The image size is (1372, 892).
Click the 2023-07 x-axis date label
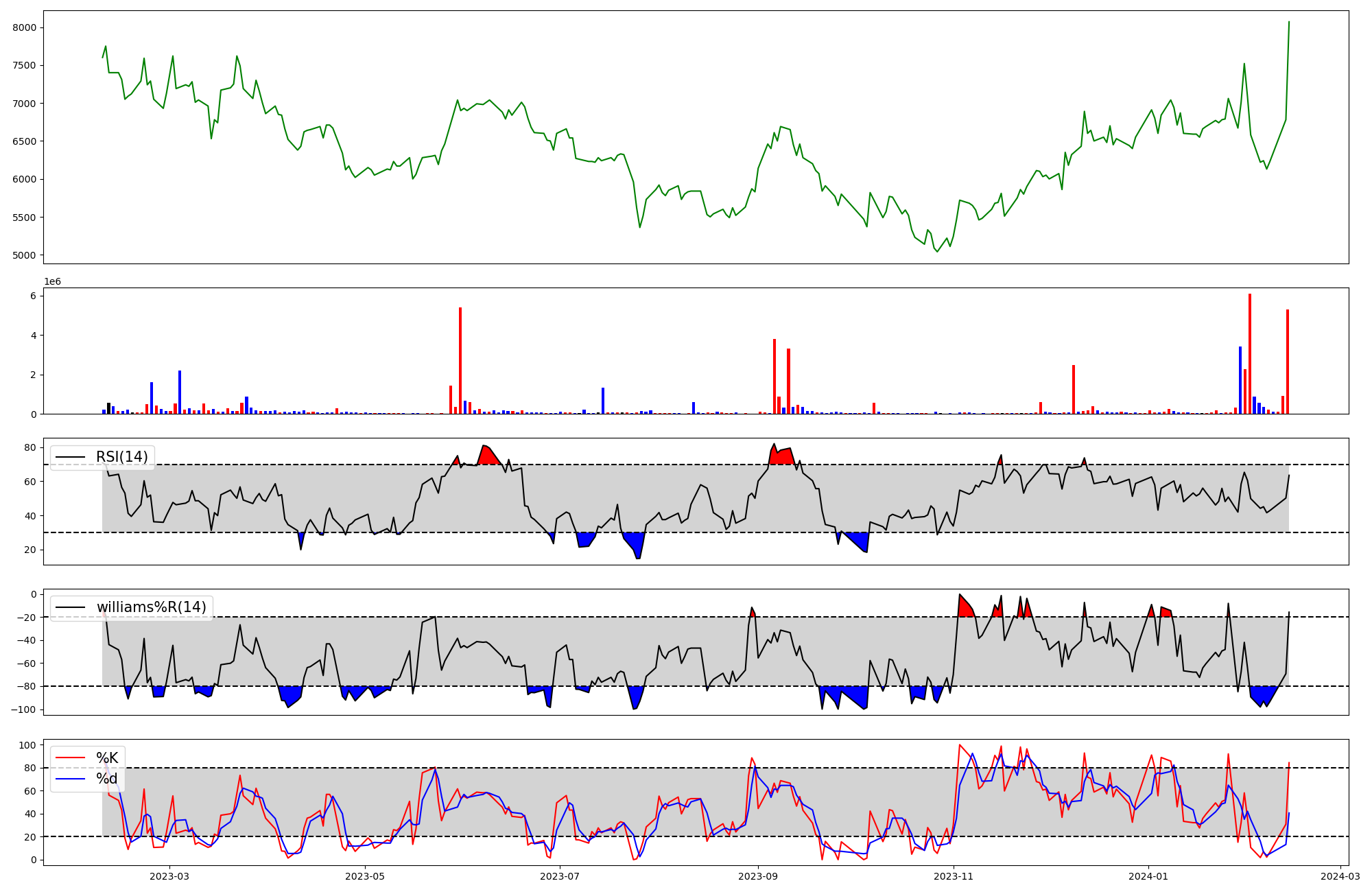coord(560,876)
